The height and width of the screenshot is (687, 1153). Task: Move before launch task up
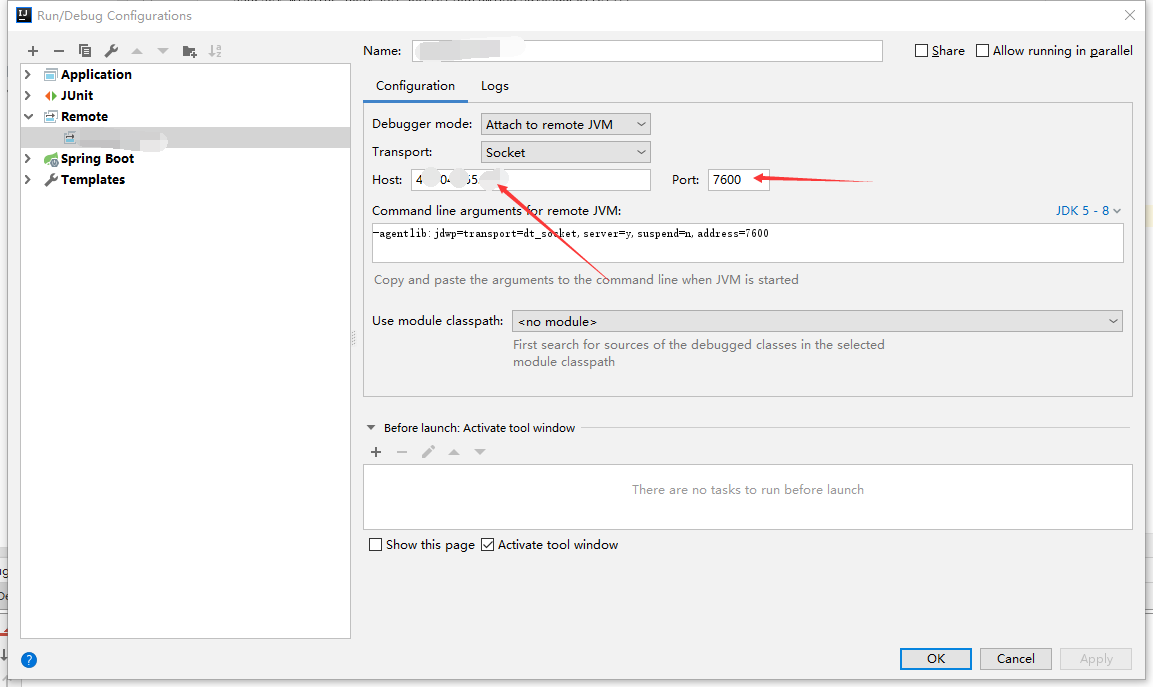click(454, 452)
